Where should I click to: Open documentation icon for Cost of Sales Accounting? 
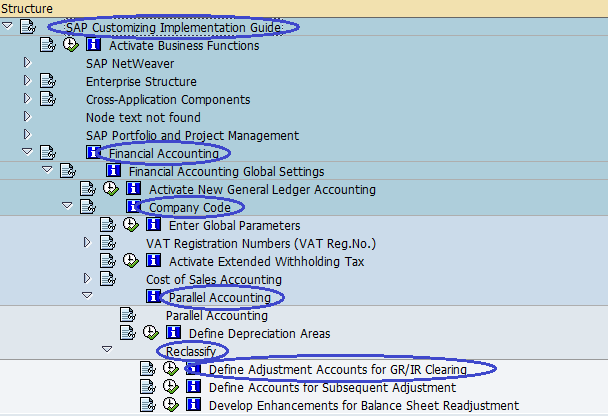pos(108,279)
